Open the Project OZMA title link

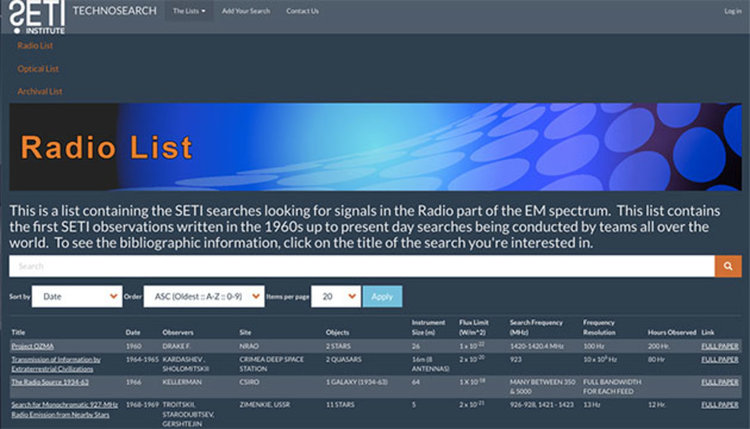[x=33, y=346]
